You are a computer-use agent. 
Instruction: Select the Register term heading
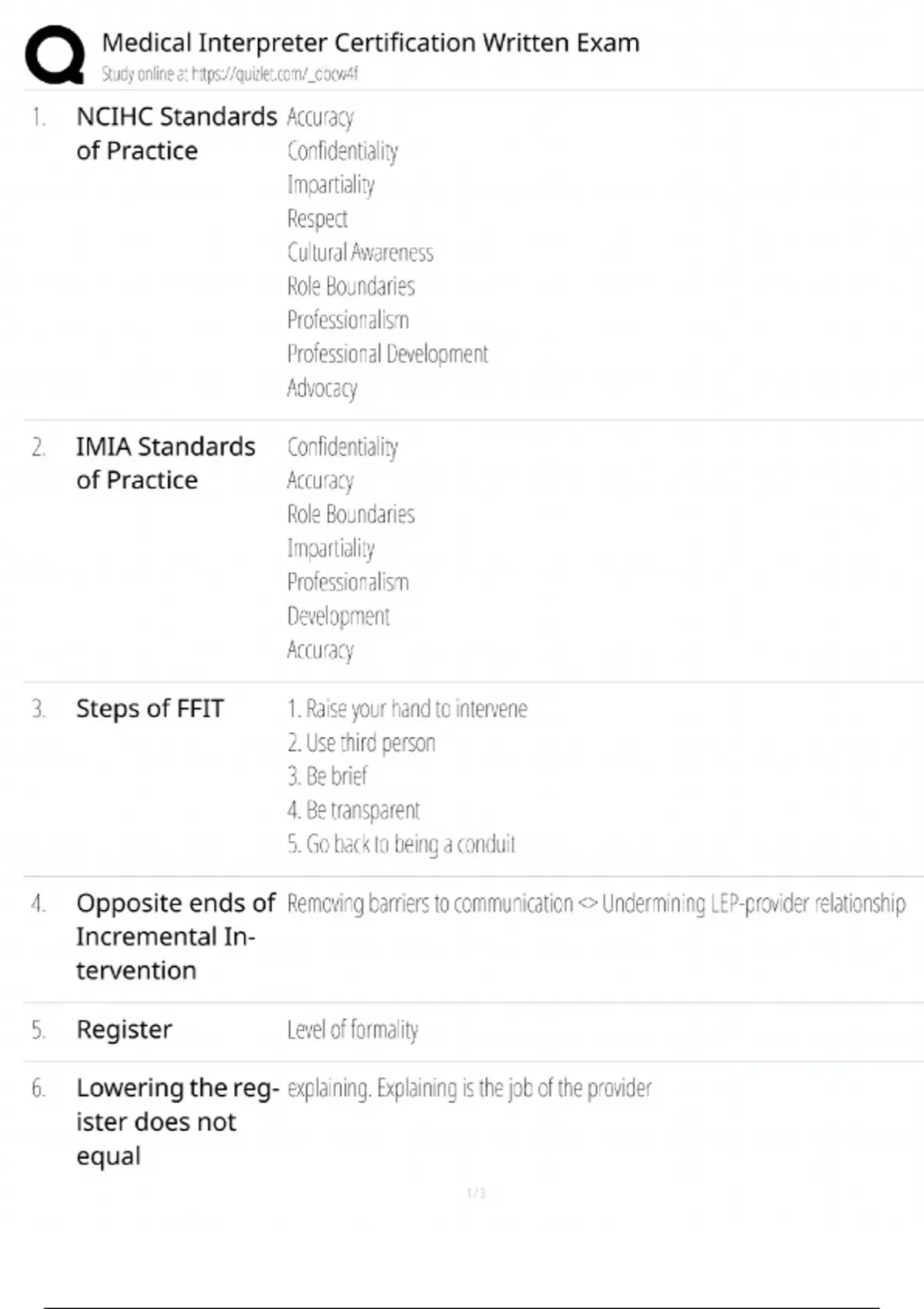click(124, 1029)
